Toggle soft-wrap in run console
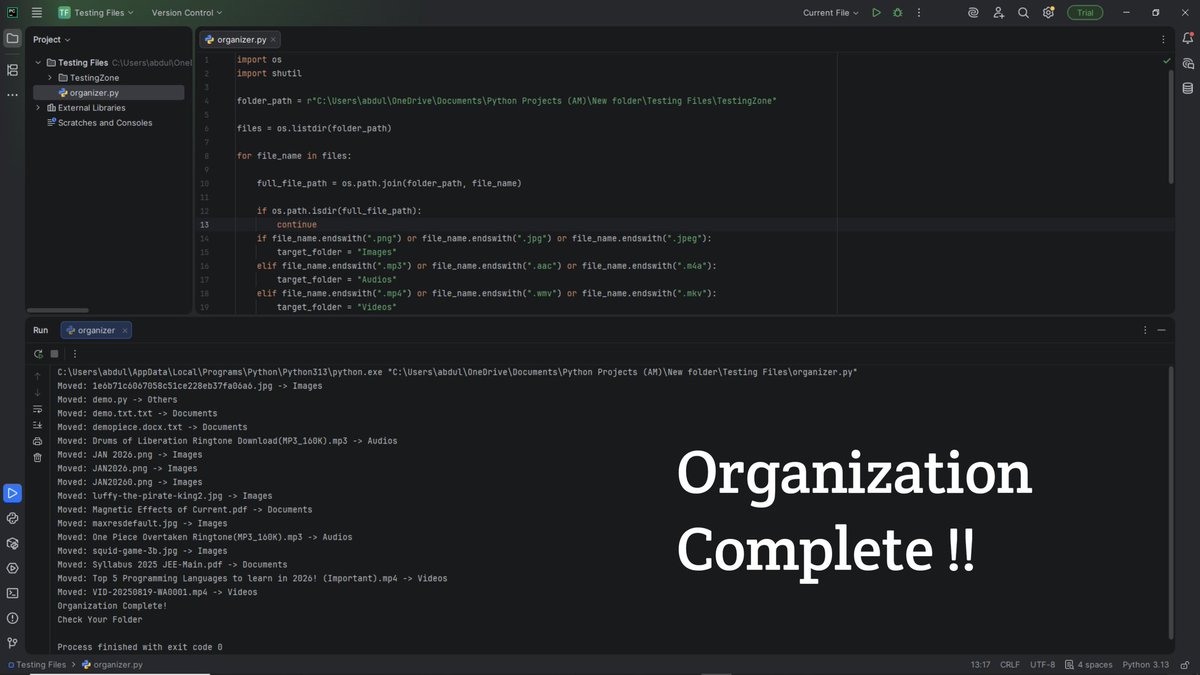The image size is (1200, 675). (x=37, y=408)
